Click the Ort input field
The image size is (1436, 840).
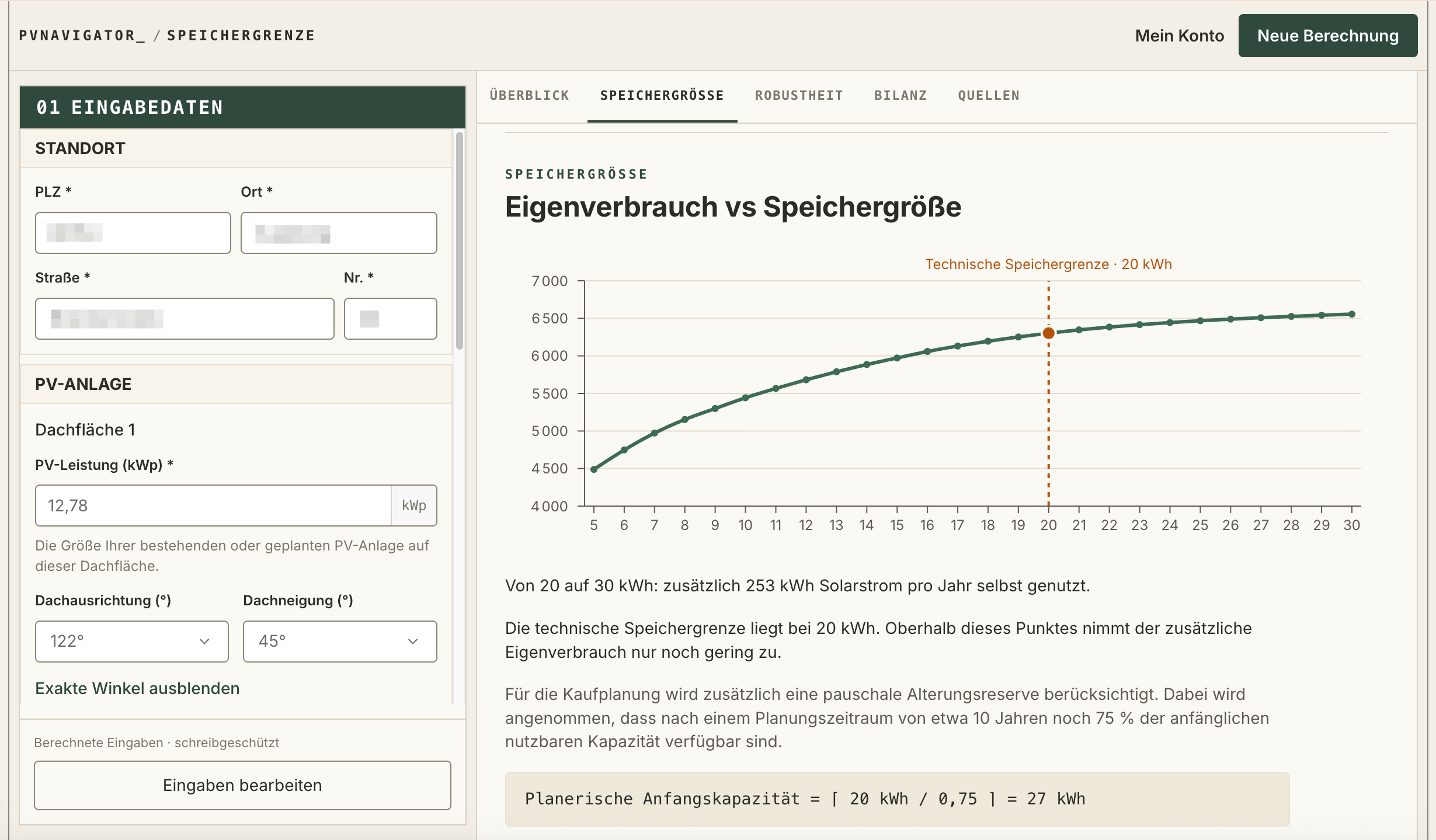click(339, 233)
